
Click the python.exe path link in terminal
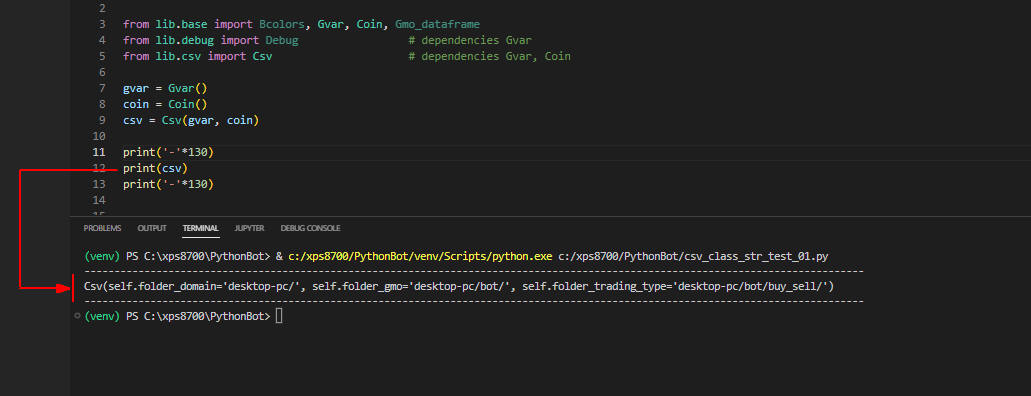pyautogui.click(x=420, y=256)
